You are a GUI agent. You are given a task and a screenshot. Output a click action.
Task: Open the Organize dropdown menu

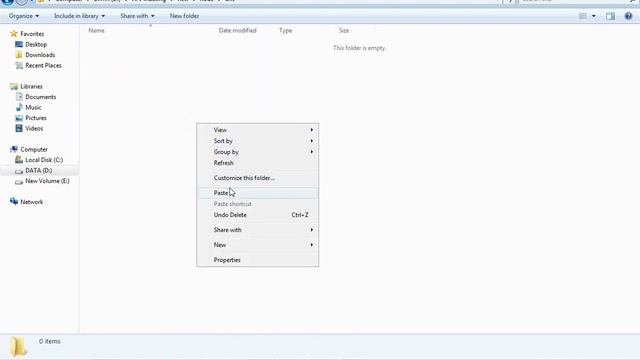tap(24, 16)
